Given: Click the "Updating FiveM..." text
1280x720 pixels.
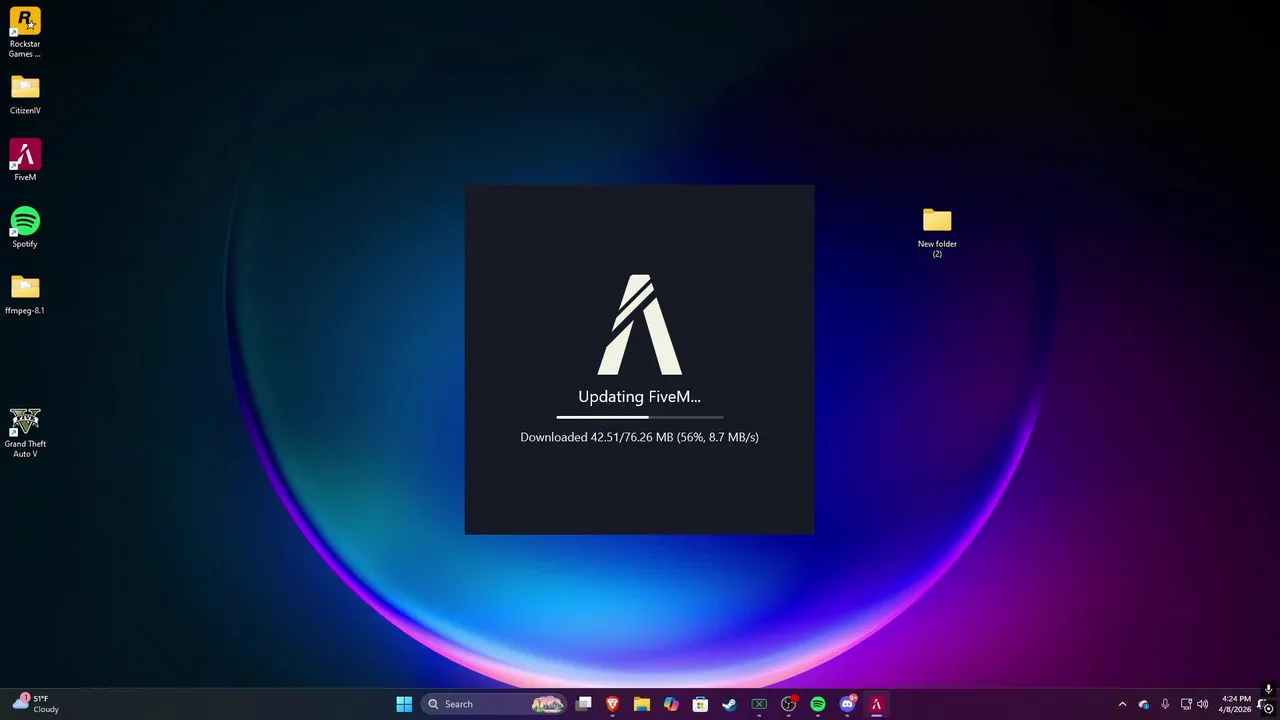Looking at the screenshot, I should click(x=640, y=397).
